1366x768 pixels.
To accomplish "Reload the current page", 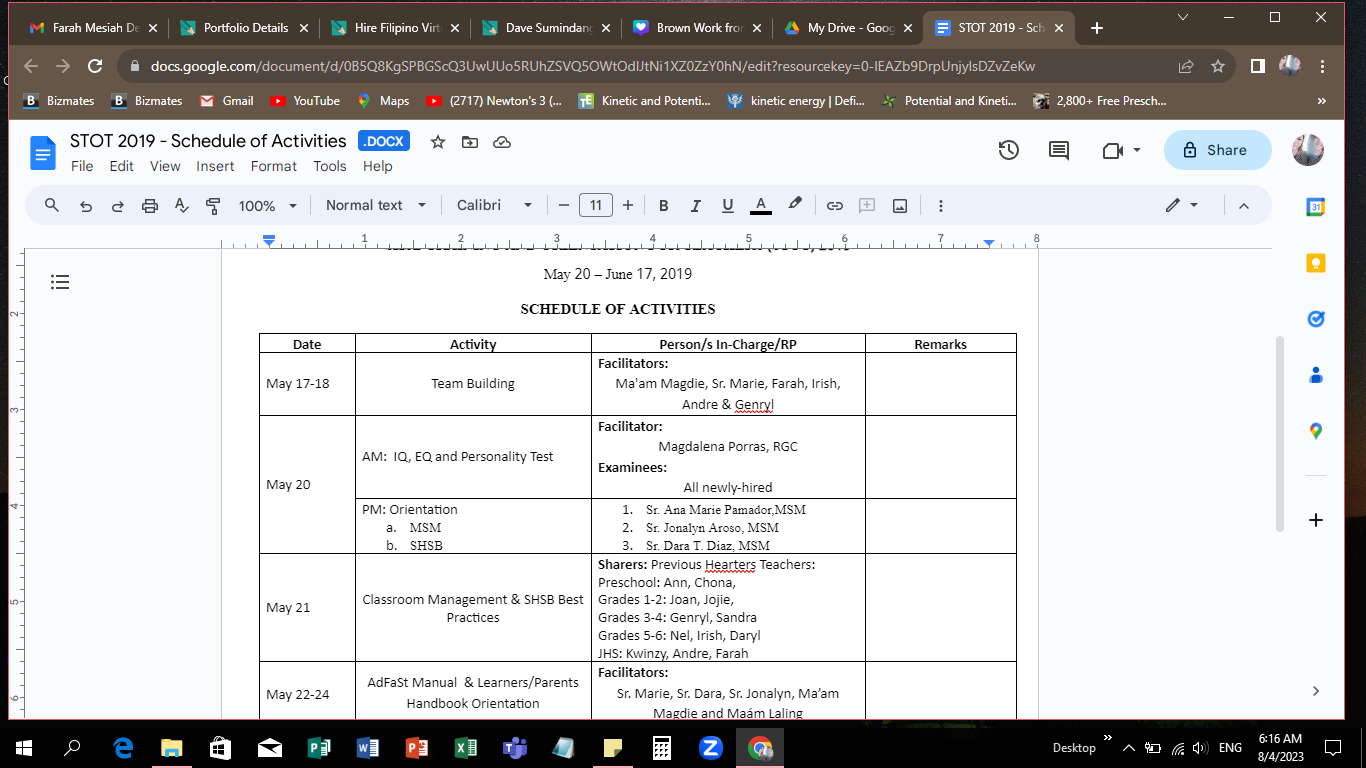I will [x=95, y=67].
